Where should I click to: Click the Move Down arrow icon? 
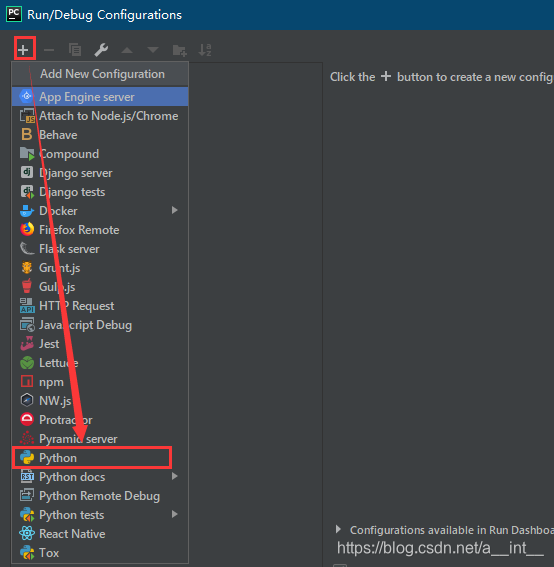point(153,50)
